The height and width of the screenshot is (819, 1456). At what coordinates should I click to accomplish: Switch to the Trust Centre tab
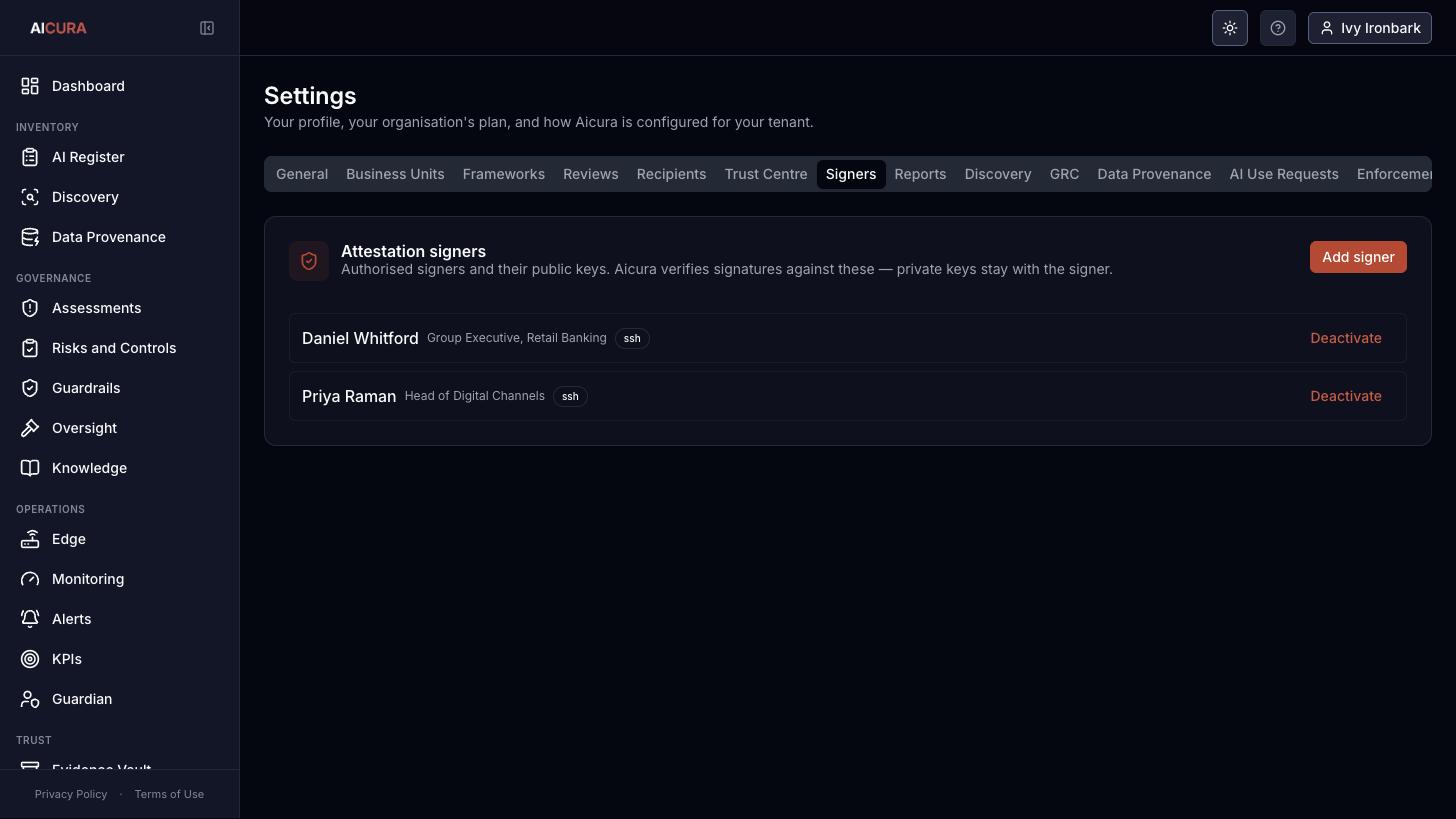coord(766,174)
